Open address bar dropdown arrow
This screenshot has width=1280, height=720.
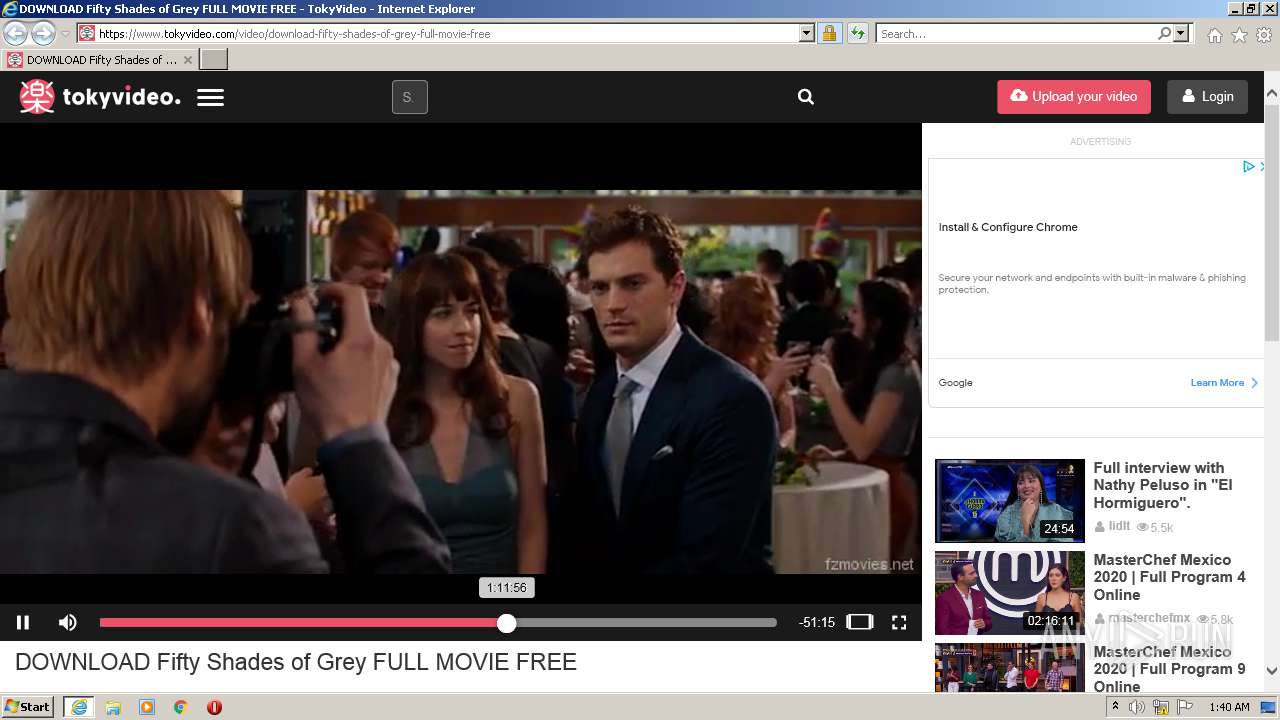807,33
